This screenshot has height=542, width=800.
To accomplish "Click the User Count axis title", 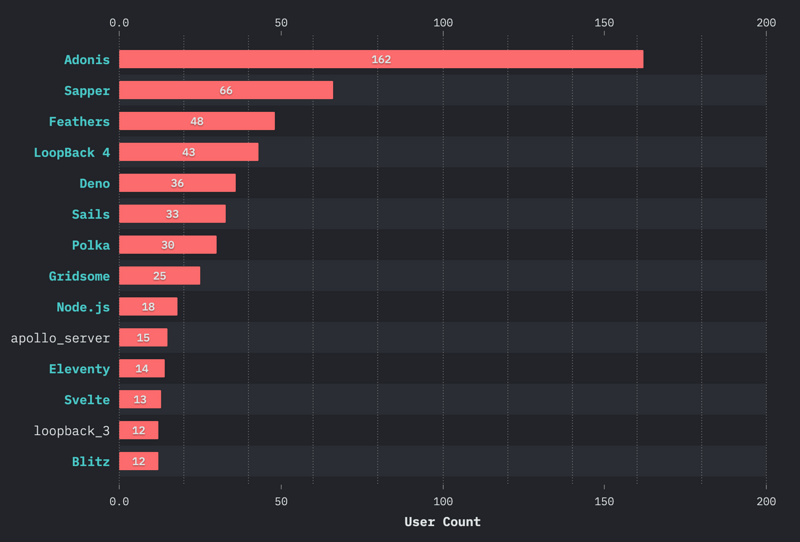I will click(442, 522).
